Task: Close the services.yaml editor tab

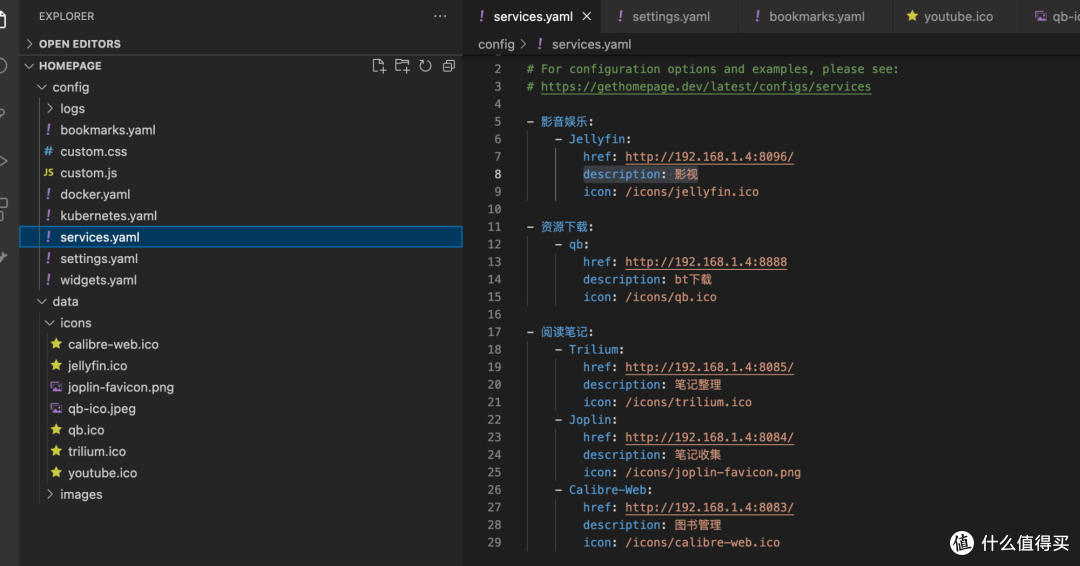Action: tap(587, 16)
